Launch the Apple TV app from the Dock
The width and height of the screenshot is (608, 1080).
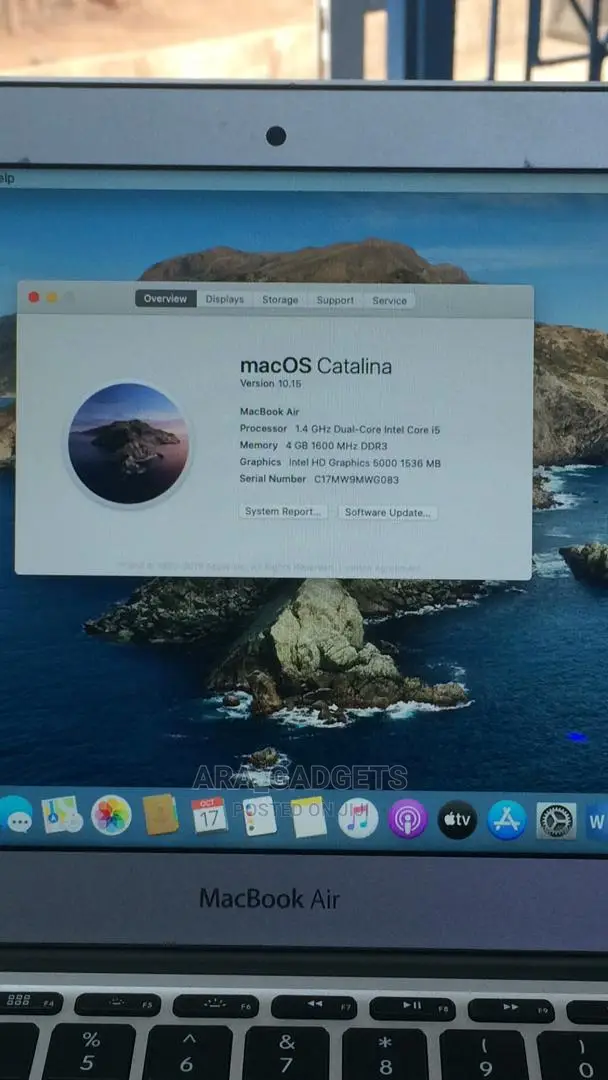[x=457, y=820]
